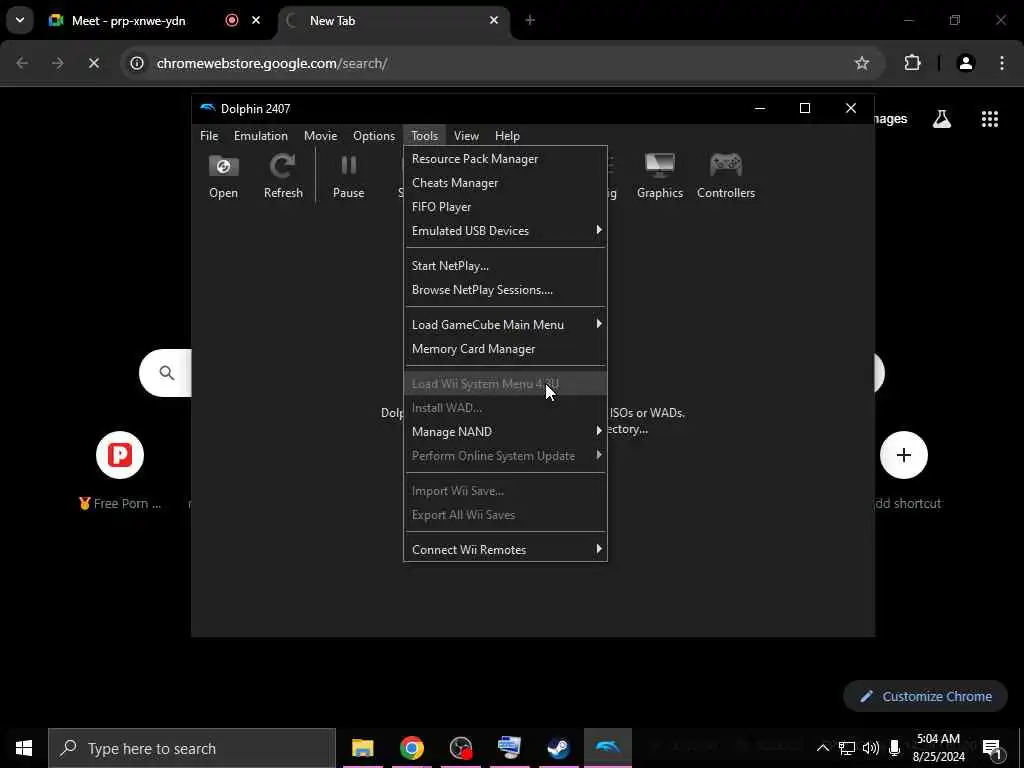Click the Open toolbar icon in Dolphin
This screenshot has width=1024, height=768.
click(223, 176)
